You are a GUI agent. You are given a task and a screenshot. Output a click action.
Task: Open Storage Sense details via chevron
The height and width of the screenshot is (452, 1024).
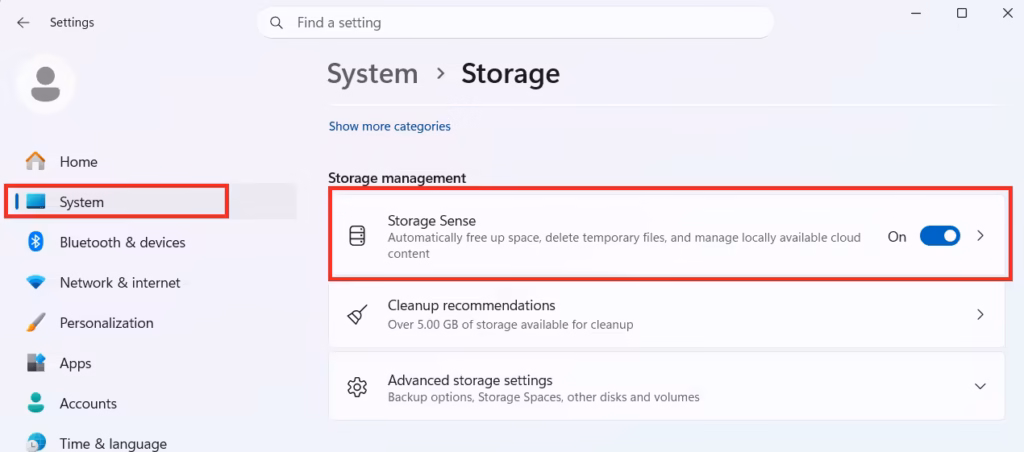point(980,236)
